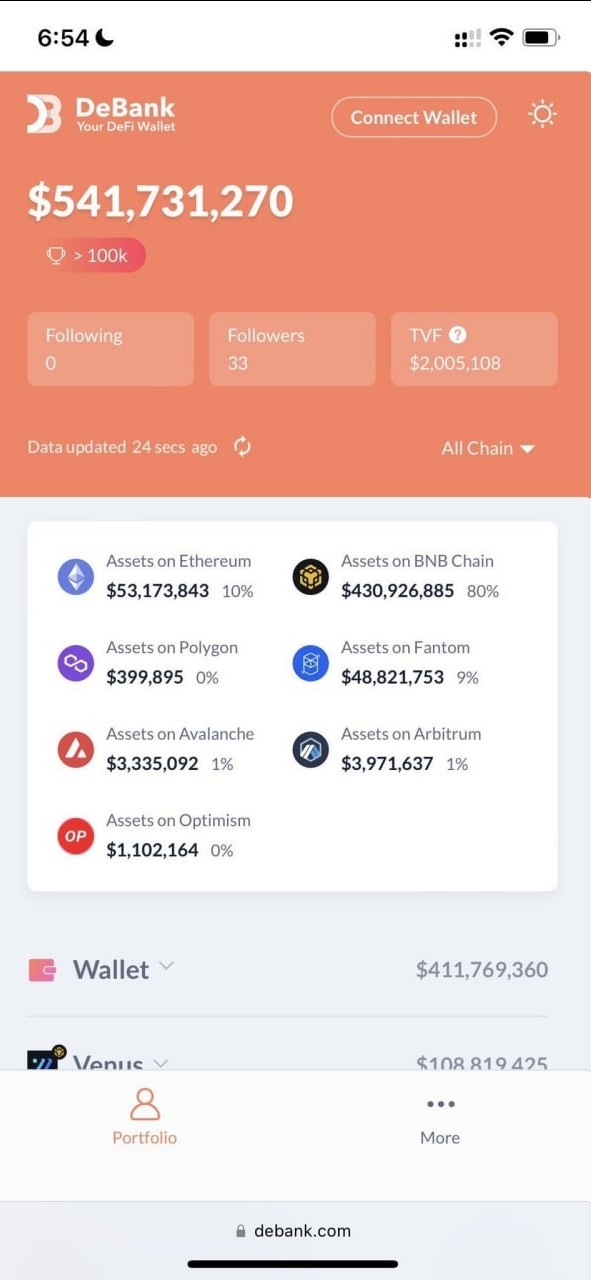Switch to the Portfolio tab
Viewport: 591px width, 1280px height.
(x=145, y=1117)
